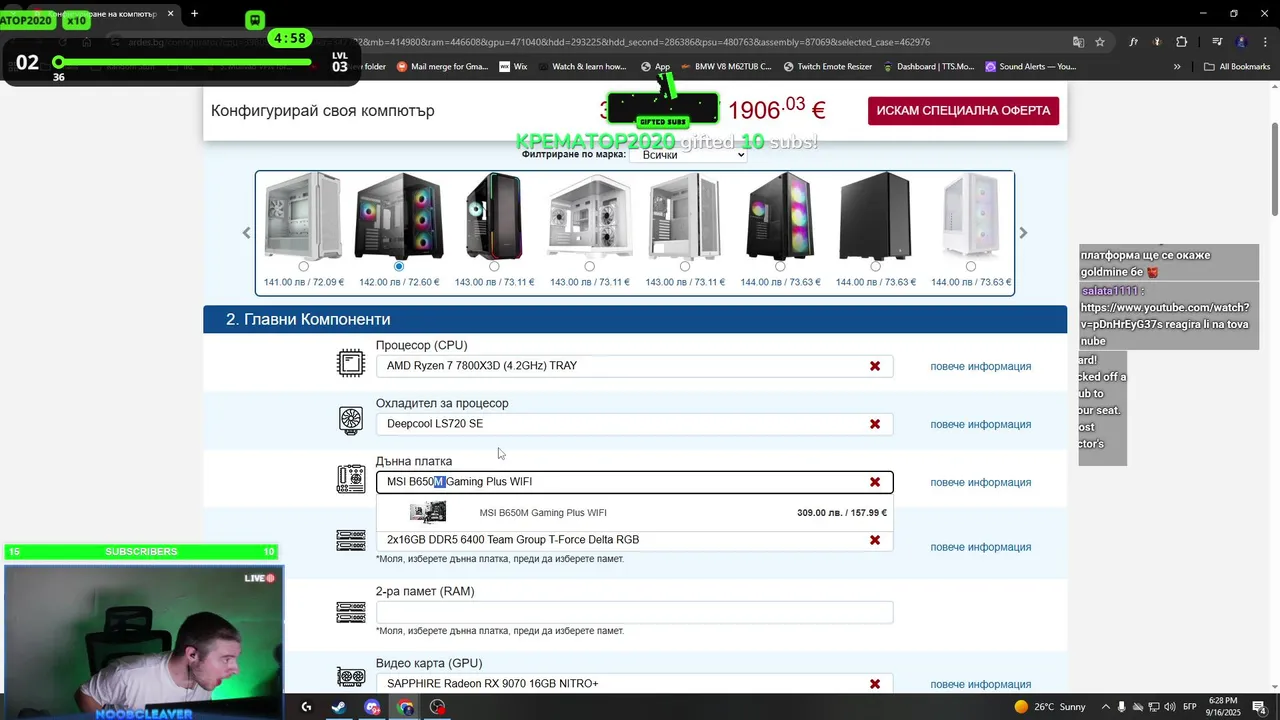
Task: Open a new browser tab with plus
Action: click(x=194, y=14)
